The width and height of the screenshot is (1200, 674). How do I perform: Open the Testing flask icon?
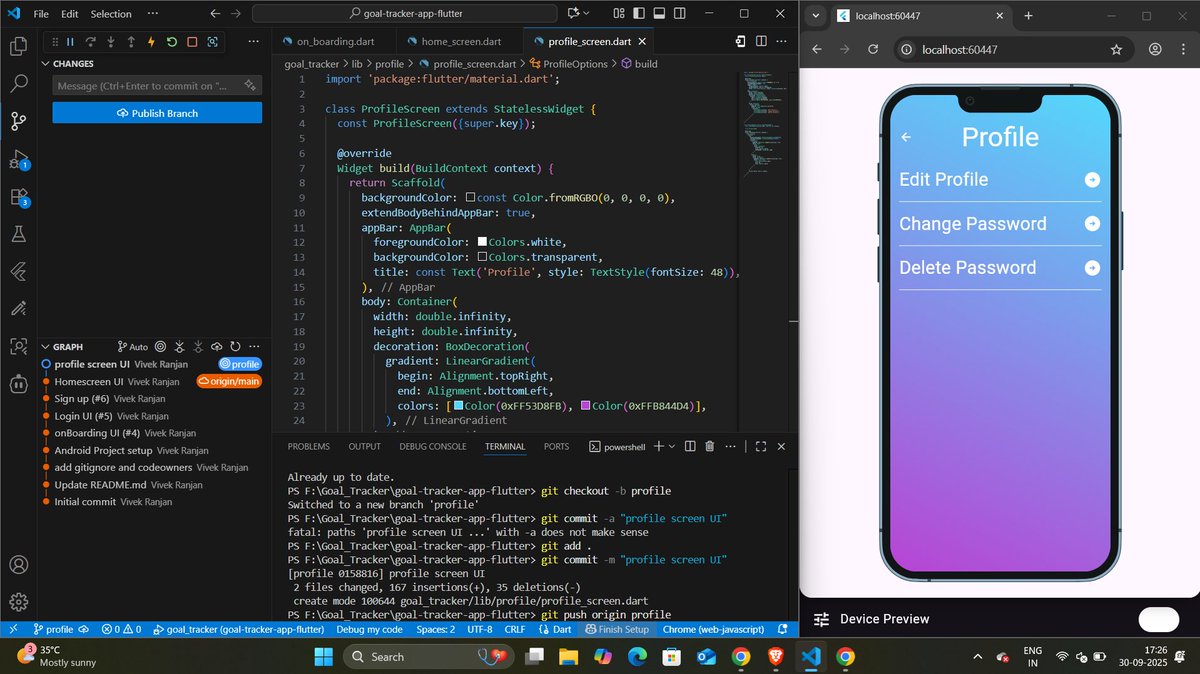click(18, 234)
